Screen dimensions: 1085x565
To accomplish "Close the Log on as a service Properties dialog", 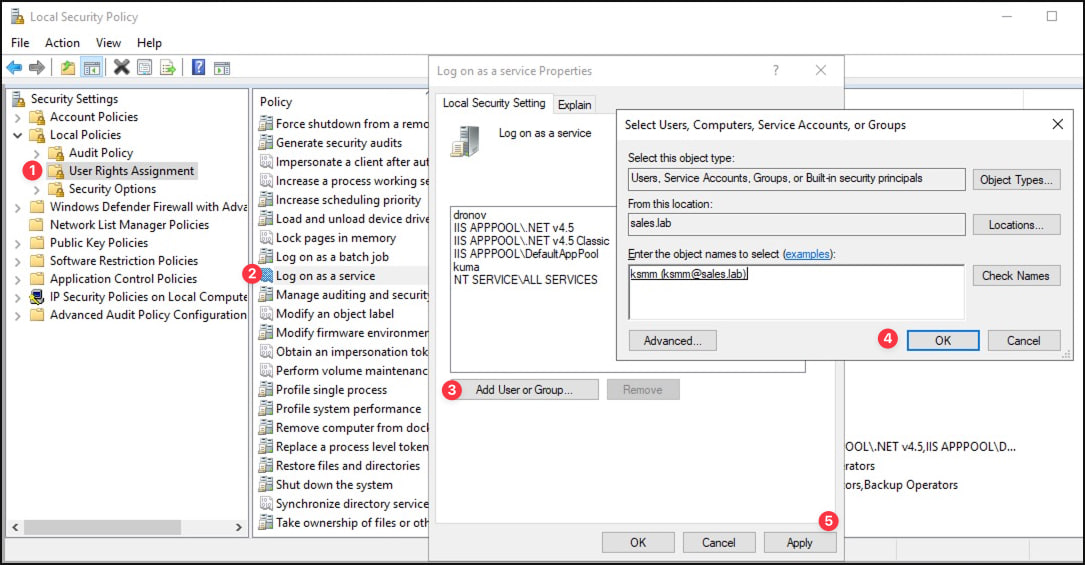I will 821,71.
